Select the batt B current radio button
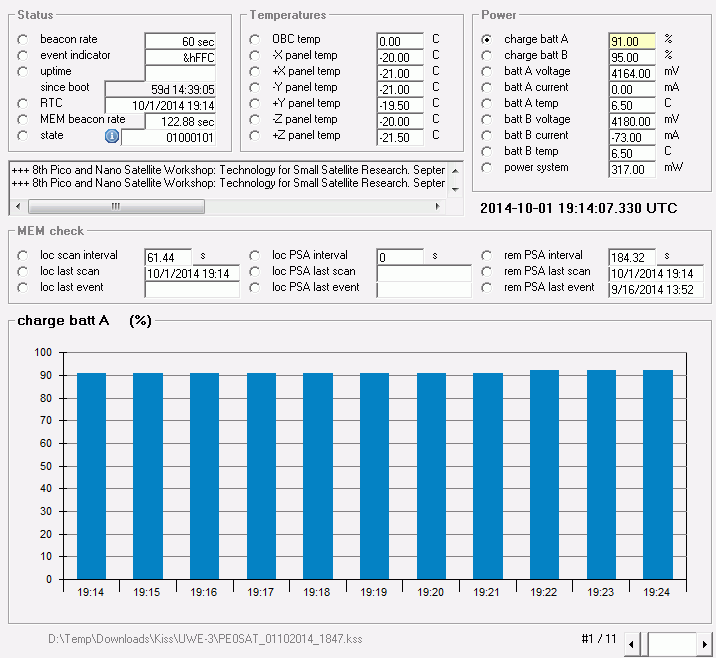The width and height of the screenshot is (716, 658). tap(487, 136)
